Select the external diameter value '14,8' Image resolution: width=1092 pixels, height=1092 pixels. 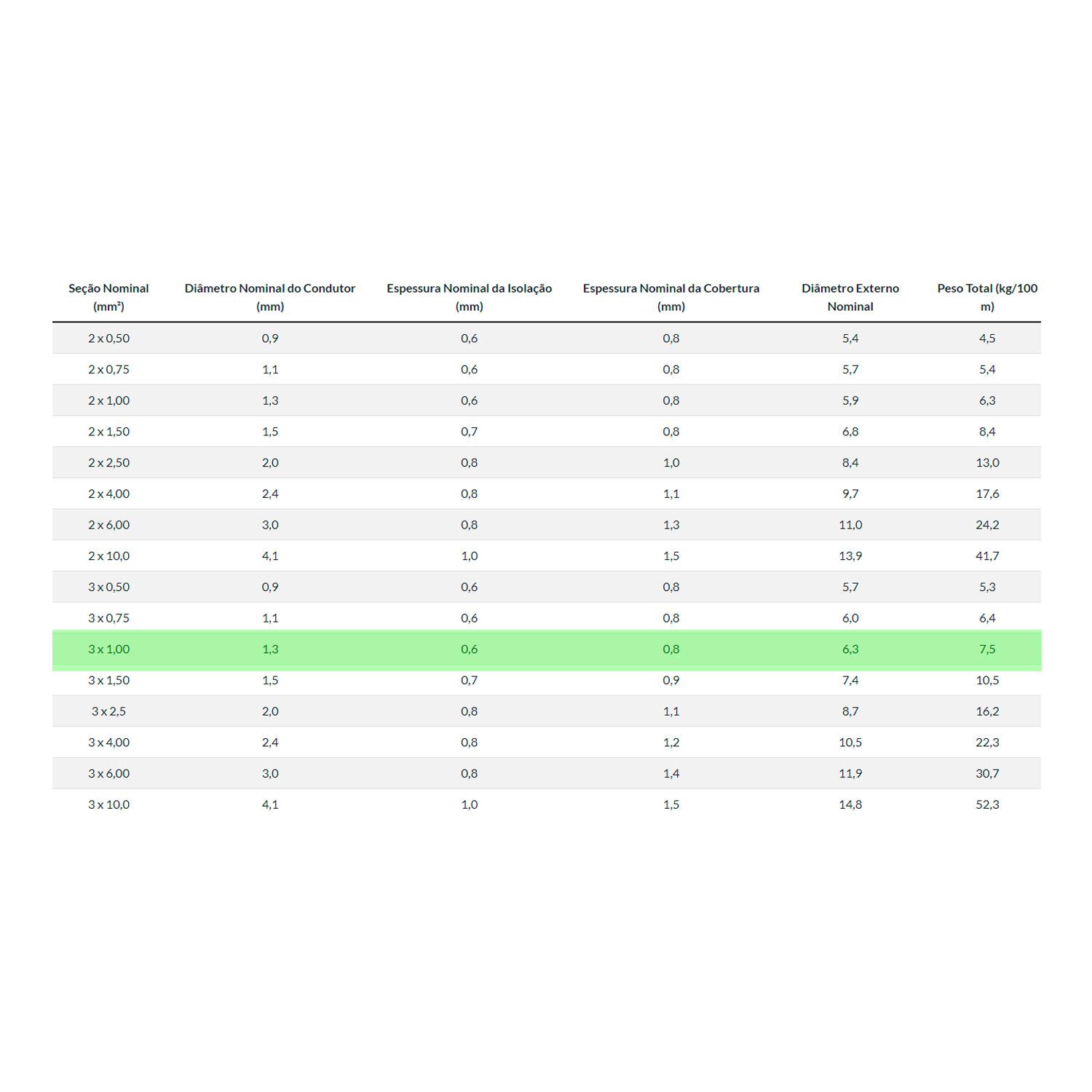(850, 805)
